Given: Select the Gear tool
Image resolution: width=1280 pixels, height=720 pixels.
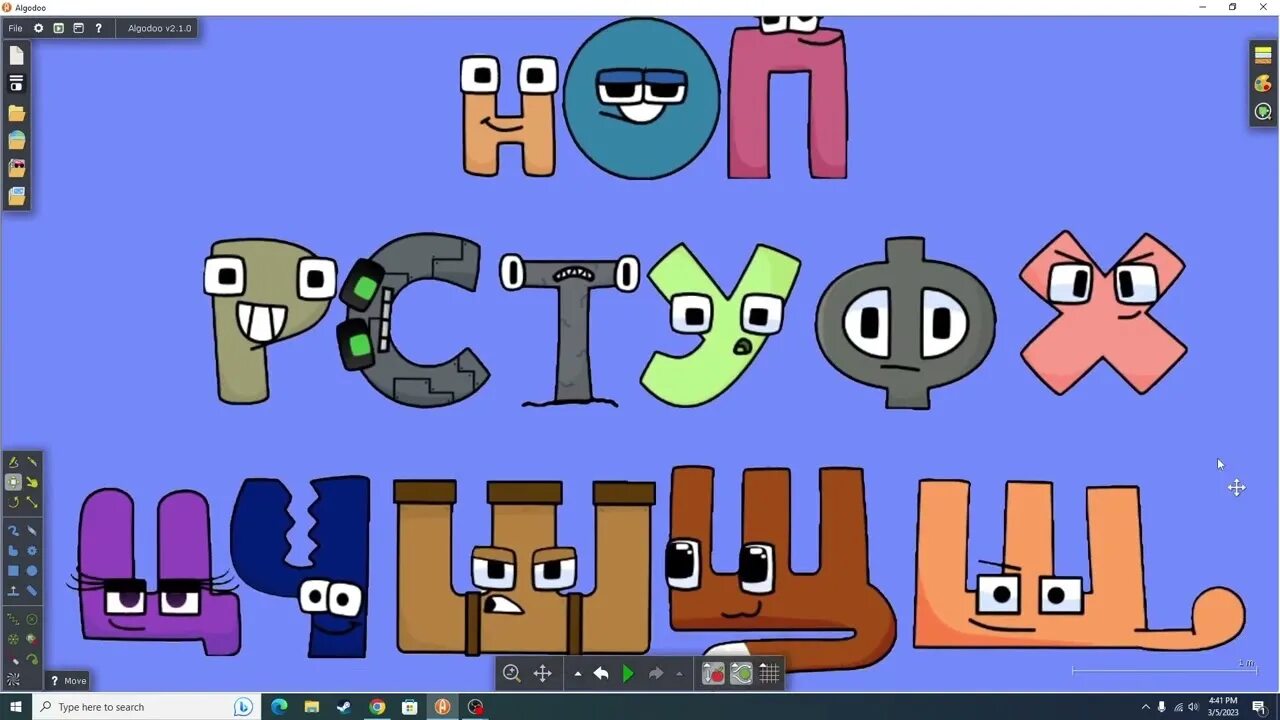Looking at the screenshot, I should point(32,551).
